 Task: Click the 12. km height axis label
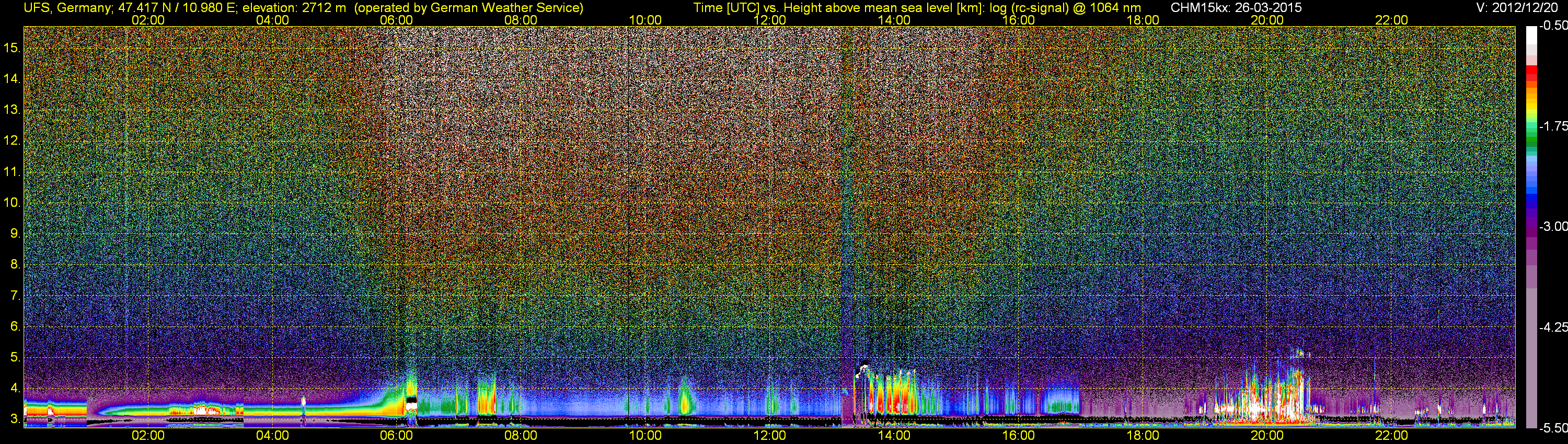tap(12, 141)
